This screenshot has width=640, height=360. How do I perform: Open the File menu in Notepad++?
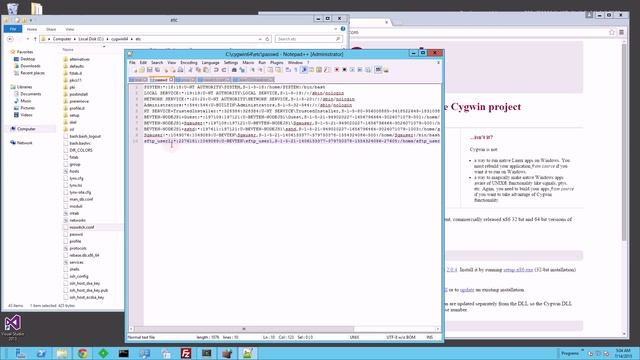[x=132, y=62]
